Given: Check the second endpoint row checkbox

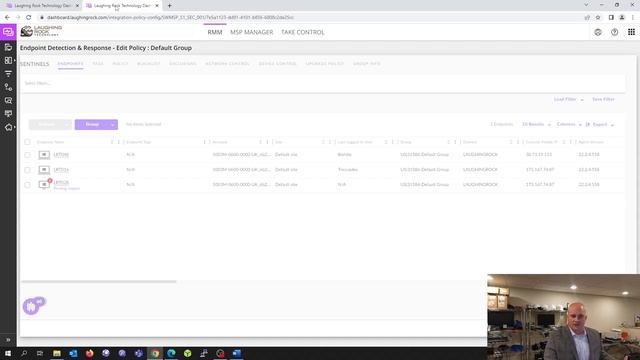Looking at the screenshot, I should point(27,170).
